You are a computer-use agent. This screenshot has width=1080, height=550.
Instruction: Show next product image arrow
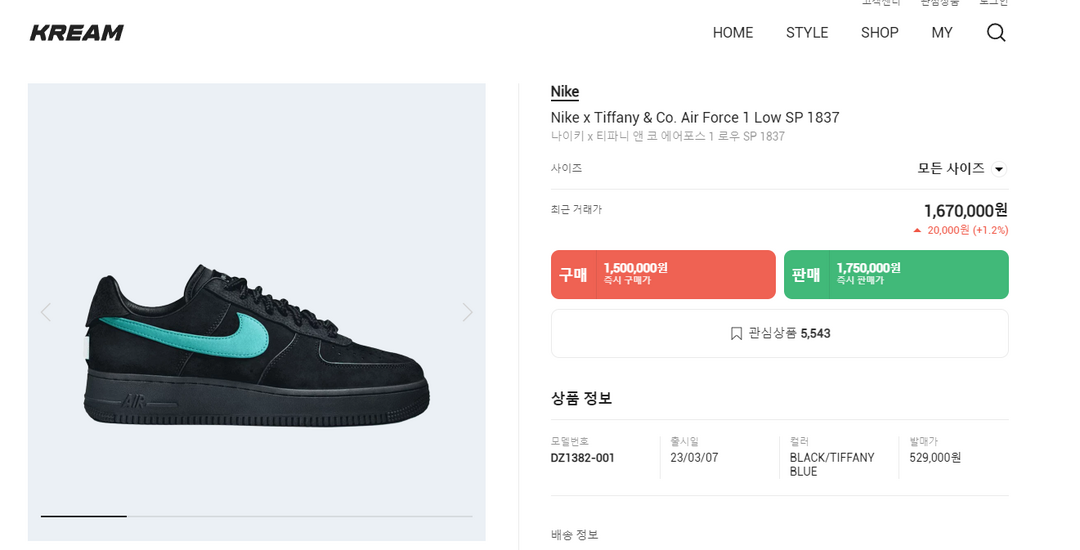pos(467,312)
